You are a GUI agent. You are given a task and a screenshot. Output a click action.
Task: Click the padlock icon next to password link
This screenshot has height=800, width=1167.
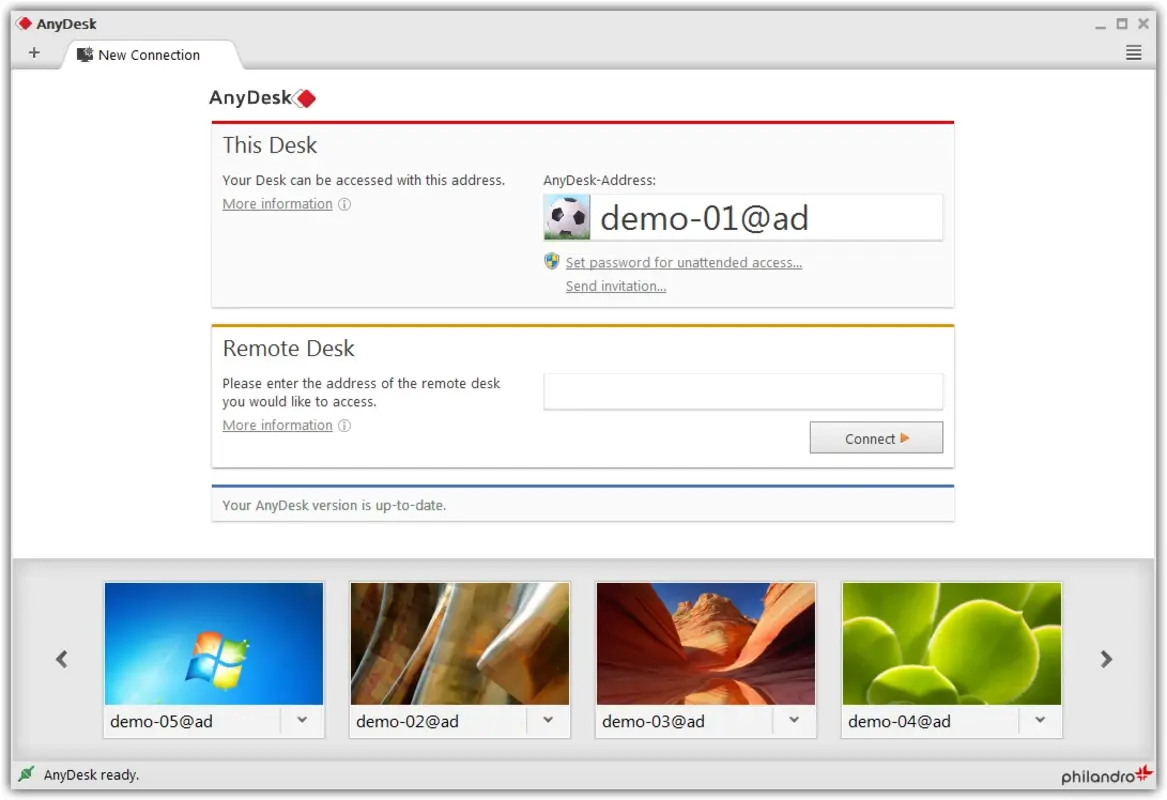(551, 262)
